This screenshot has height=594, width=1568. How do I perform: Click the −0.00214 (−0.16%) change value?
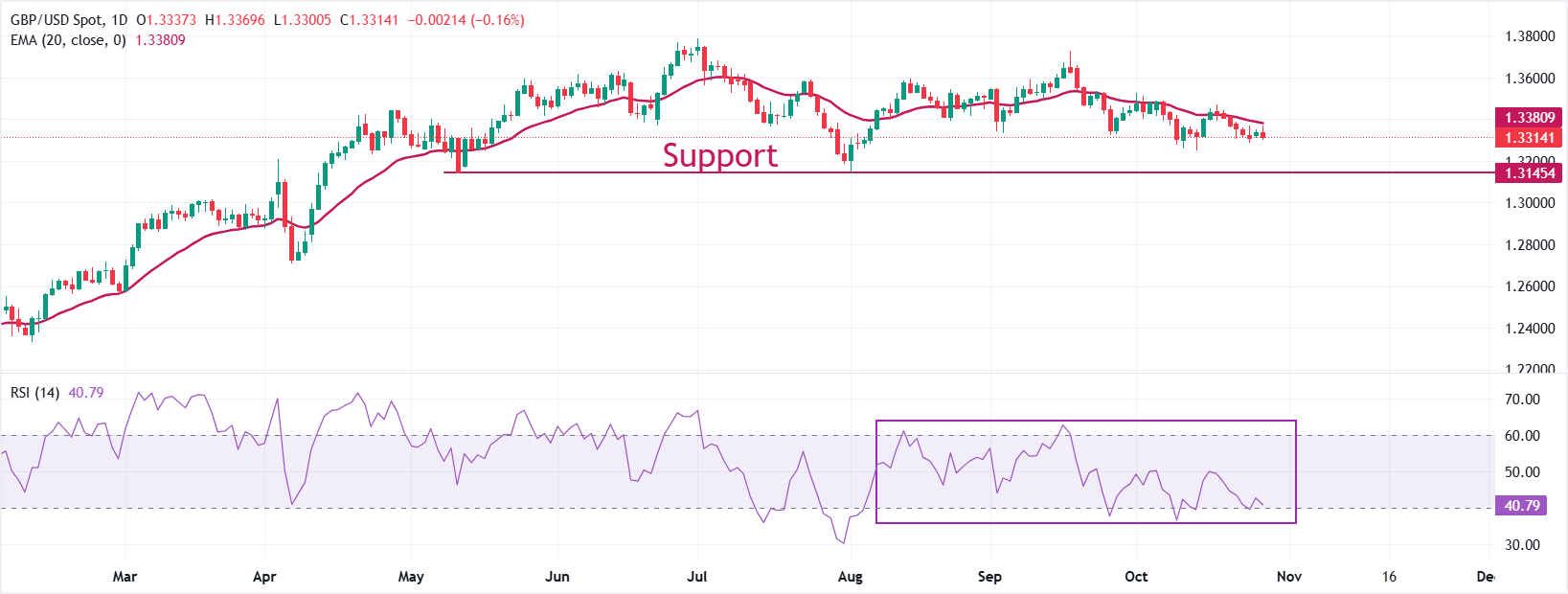click(466, 20)
